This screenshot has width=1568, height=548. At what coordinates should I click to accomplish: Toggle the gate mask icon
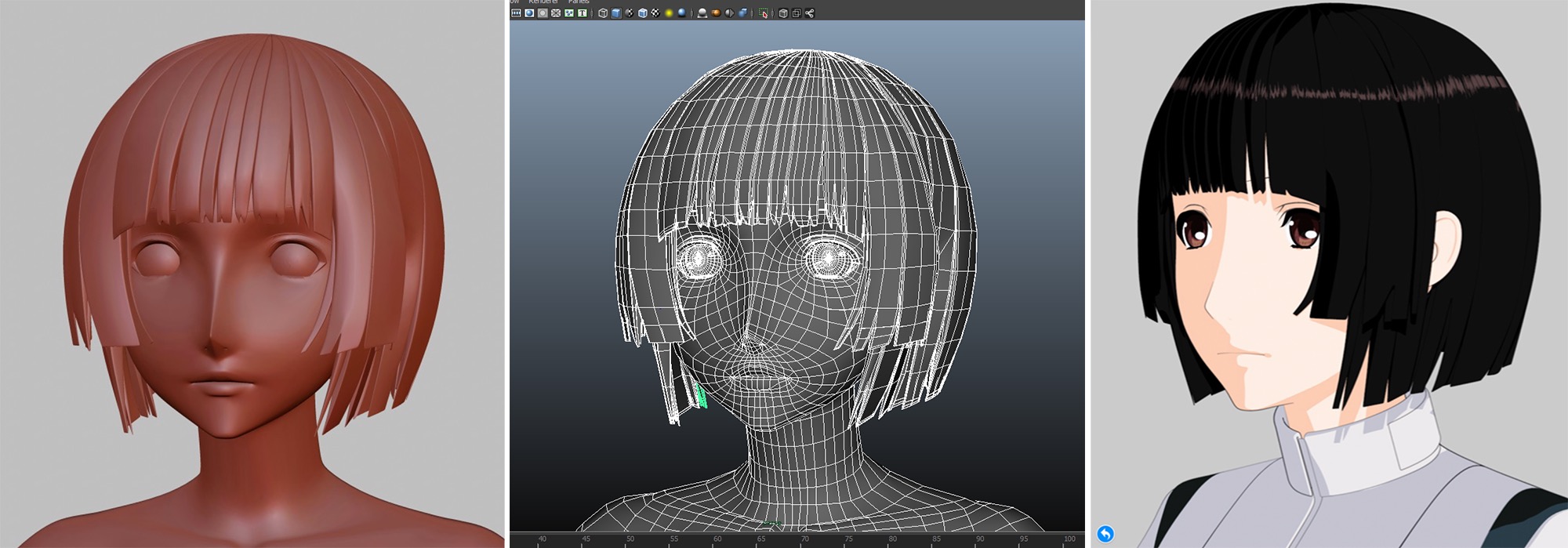[x=543, y=13]
